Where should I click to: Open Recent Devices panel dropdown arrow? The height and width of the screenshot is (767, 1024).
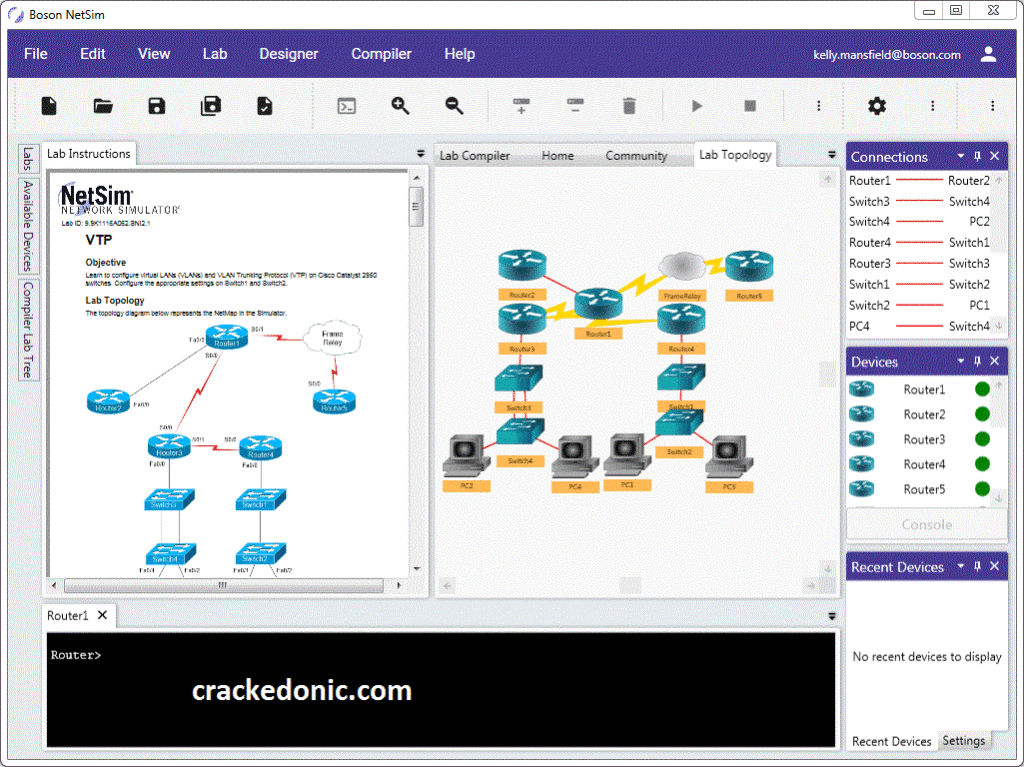pos(961,566)
